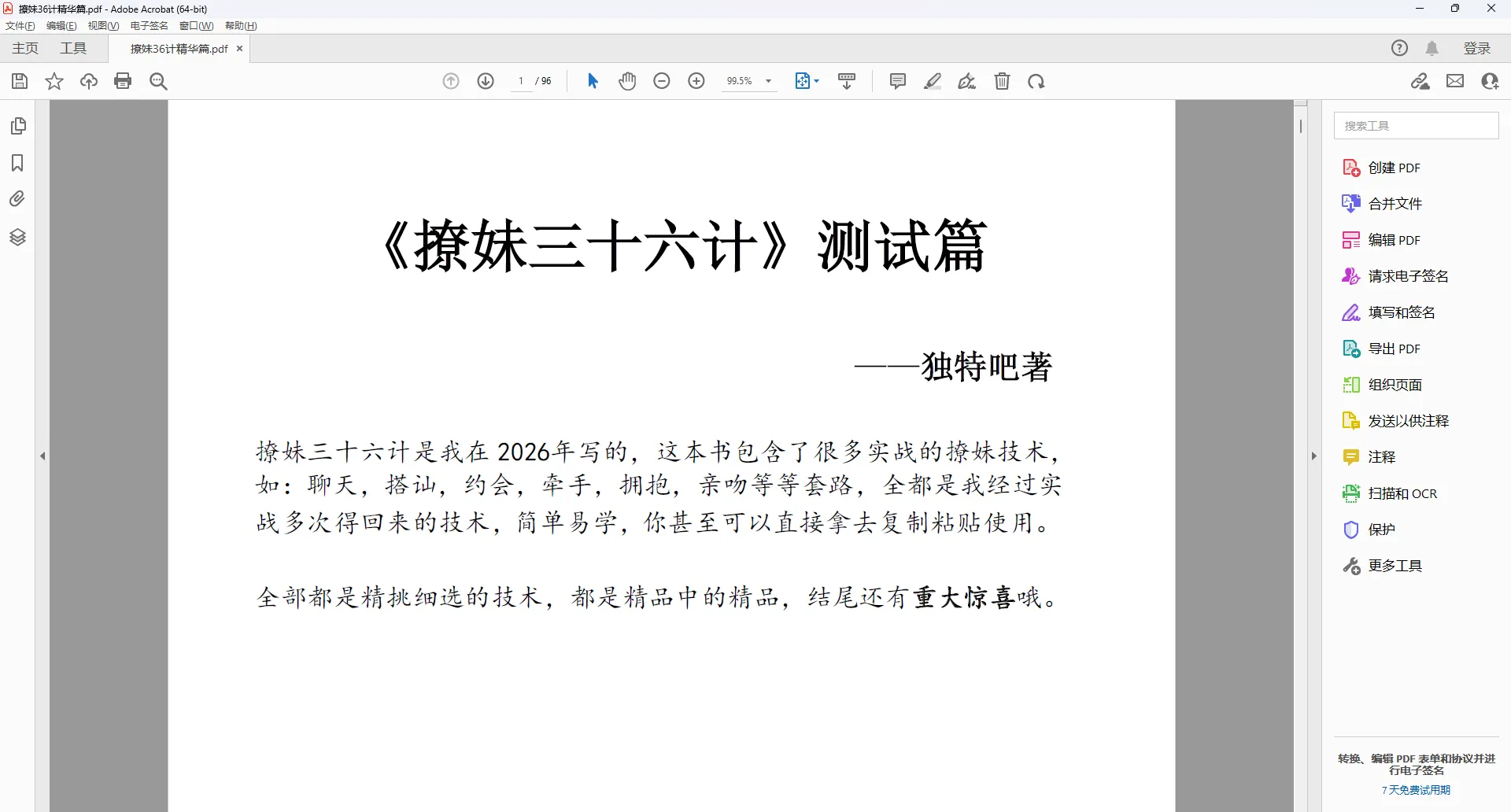Switch to the 主页 tab
The width and height of the screenshot is (1511, 812).
[x=24, y=48]
